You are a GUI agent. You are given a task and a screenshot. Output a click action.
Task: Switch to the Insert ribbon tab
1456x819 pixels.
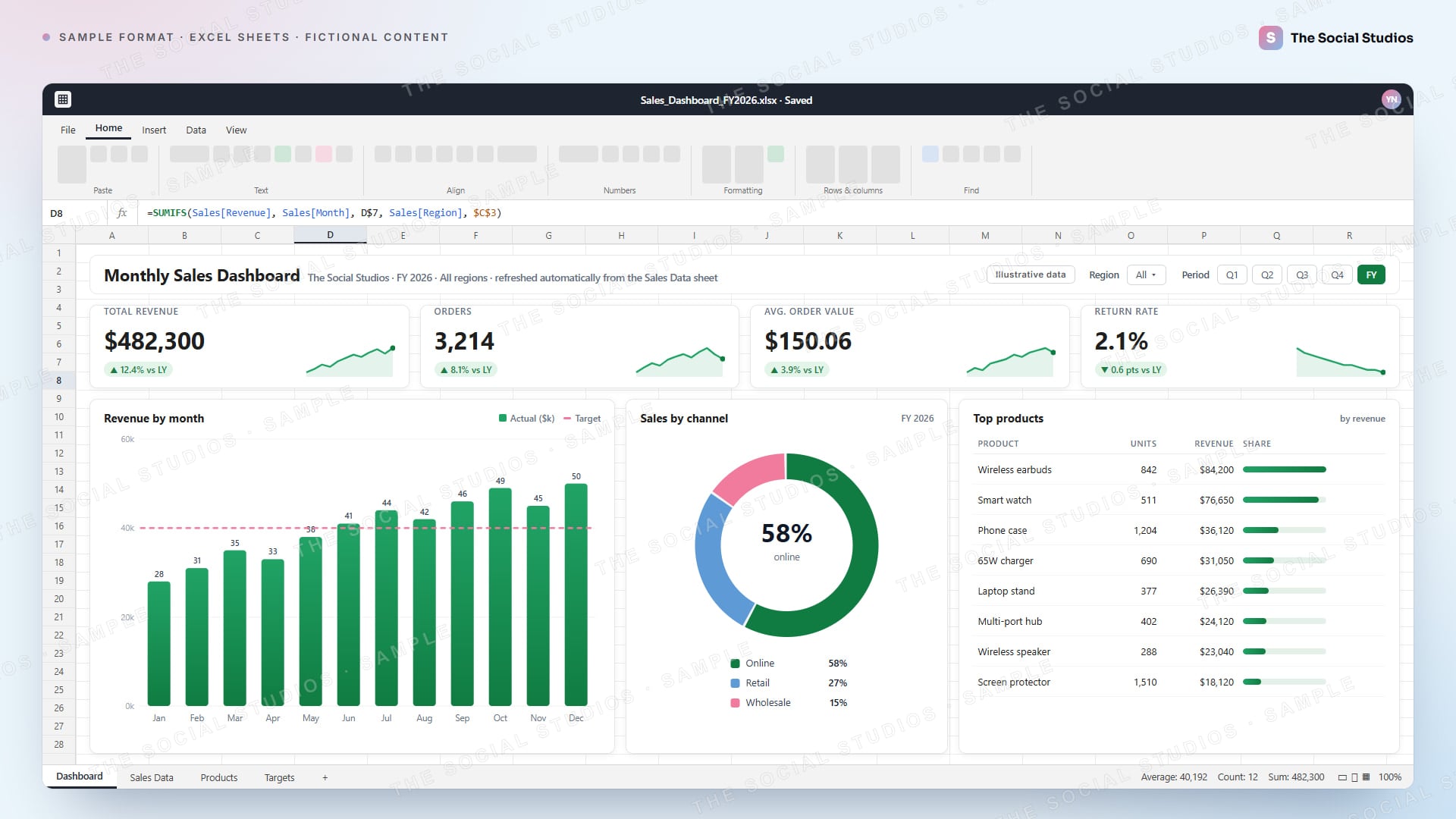click(x=154, y=130)
